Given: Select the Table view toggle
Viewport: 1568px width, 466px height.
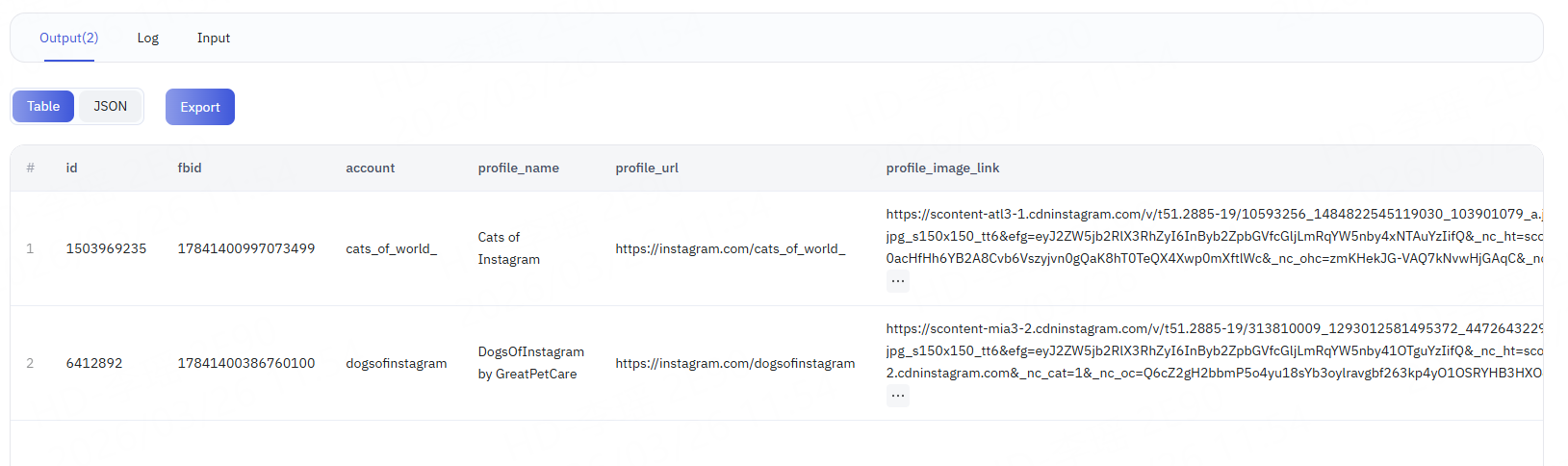Looking at the screenshot, I should coord(43,107).
